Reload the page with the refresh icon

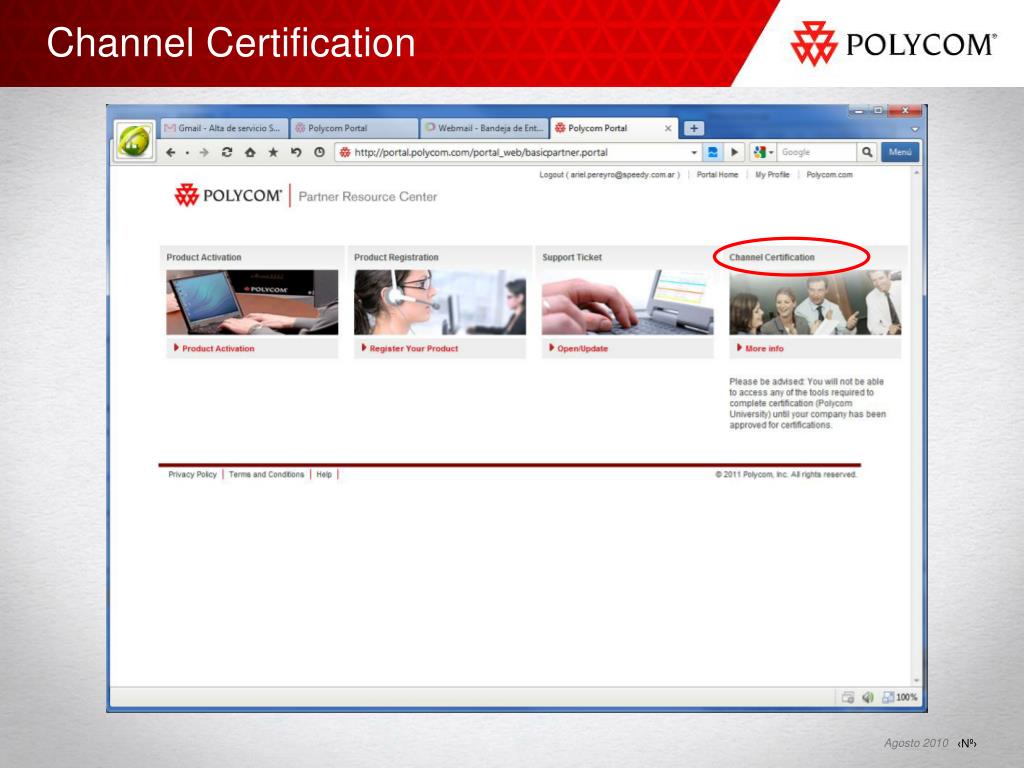[227, 152]
